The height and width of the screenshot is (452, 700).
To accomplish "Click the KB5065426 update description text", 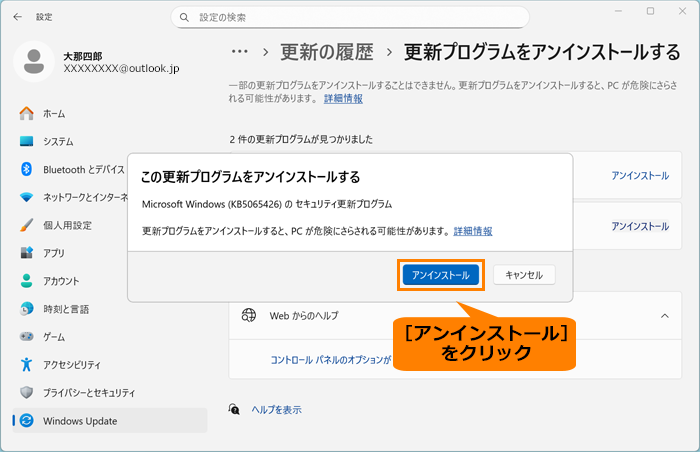I will pyautogui.click(x=267, y=204).
